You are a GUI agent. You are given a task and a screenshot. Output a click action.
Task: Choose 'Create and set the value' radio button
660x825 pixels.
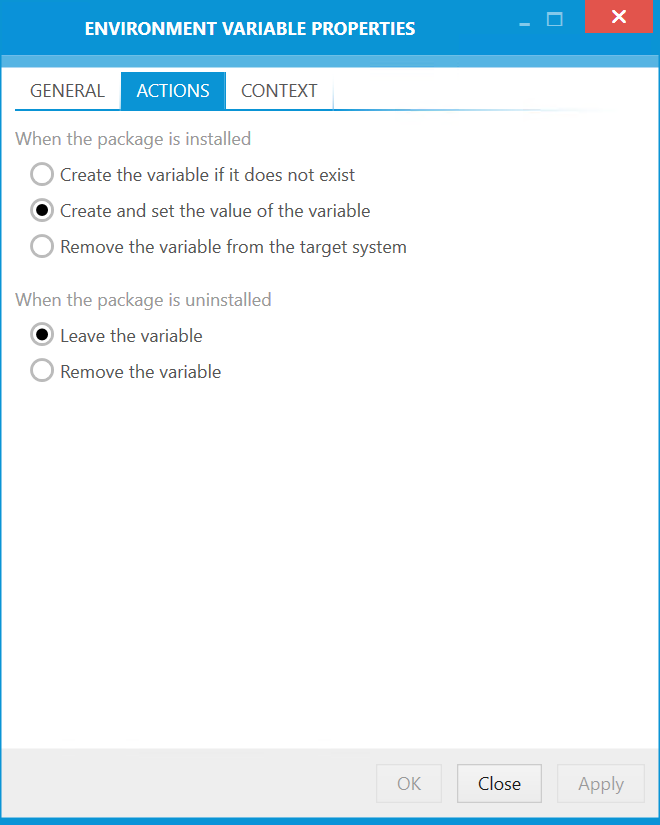(x=42, y=211)
